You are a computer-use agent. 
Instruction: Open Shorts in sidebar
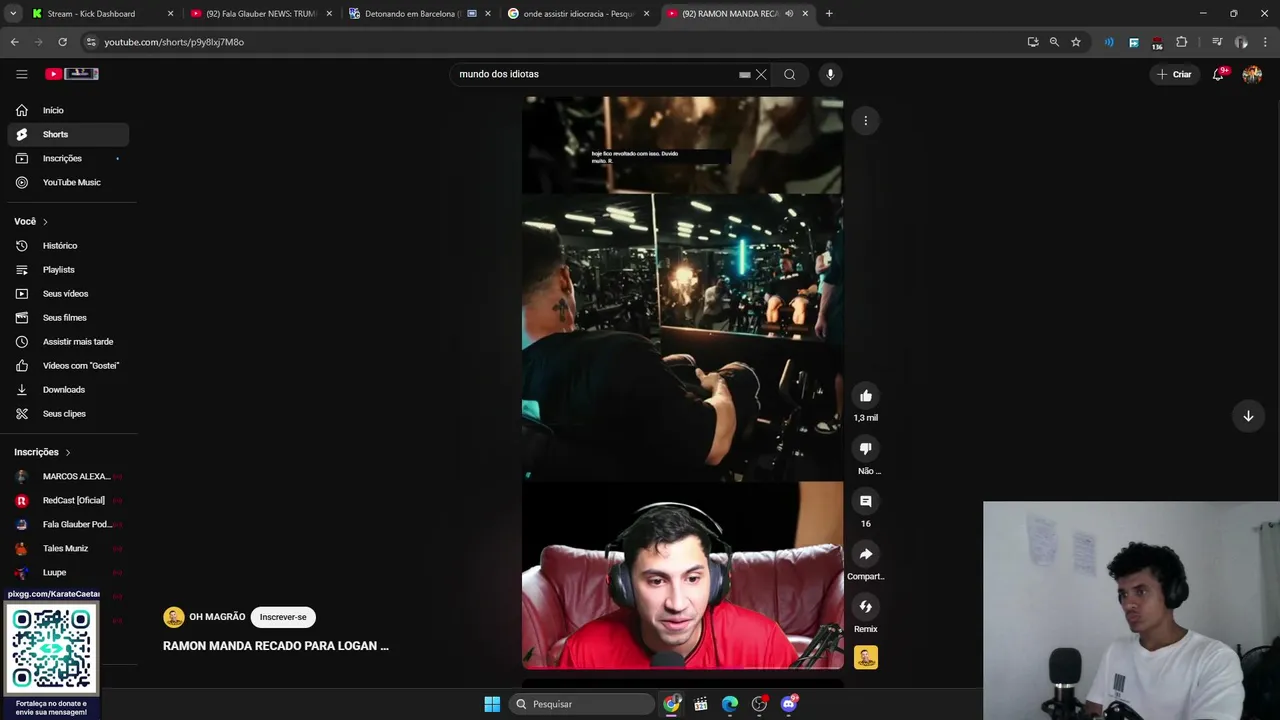[68, 134]
